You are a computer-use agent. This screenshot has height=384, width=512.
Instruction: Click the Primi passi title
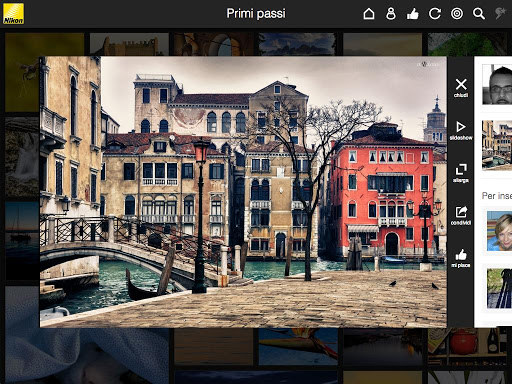point(256,14)
